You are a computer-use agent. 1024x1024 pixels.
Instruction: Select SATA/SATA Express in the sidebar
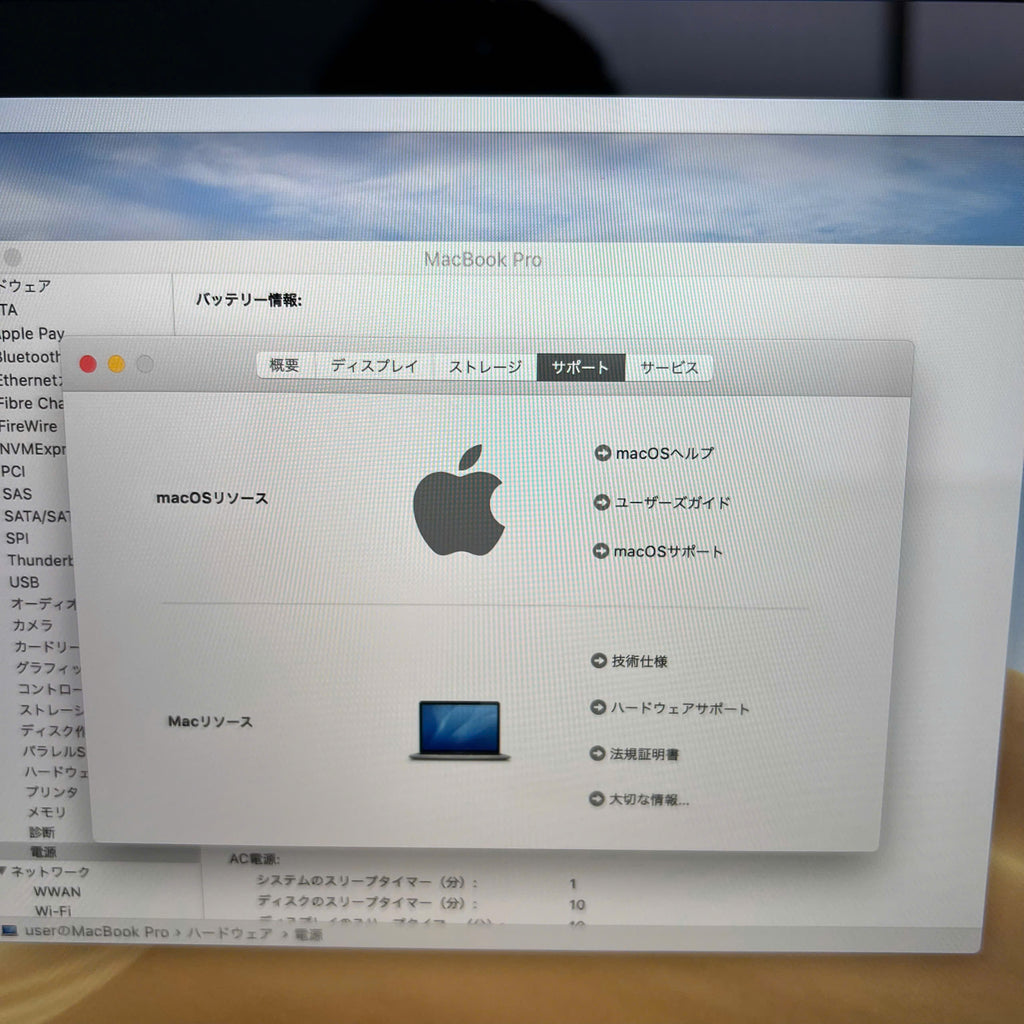[x=37, y=516]
